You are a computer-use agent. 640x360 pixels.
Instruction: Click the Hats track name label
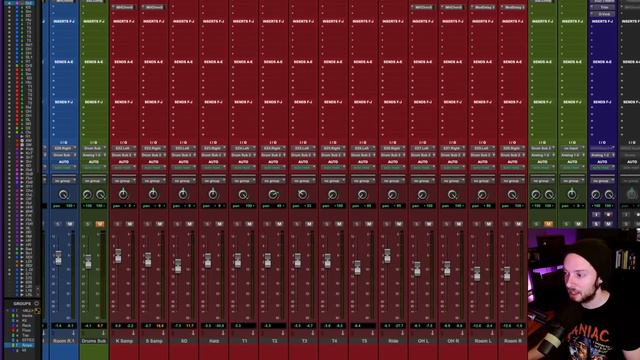point(213,341)
